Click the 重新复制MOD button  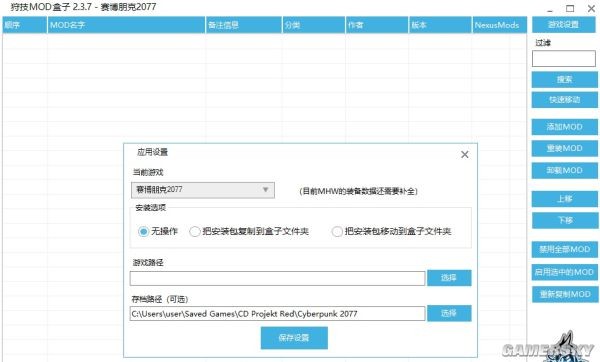point(564,294)
